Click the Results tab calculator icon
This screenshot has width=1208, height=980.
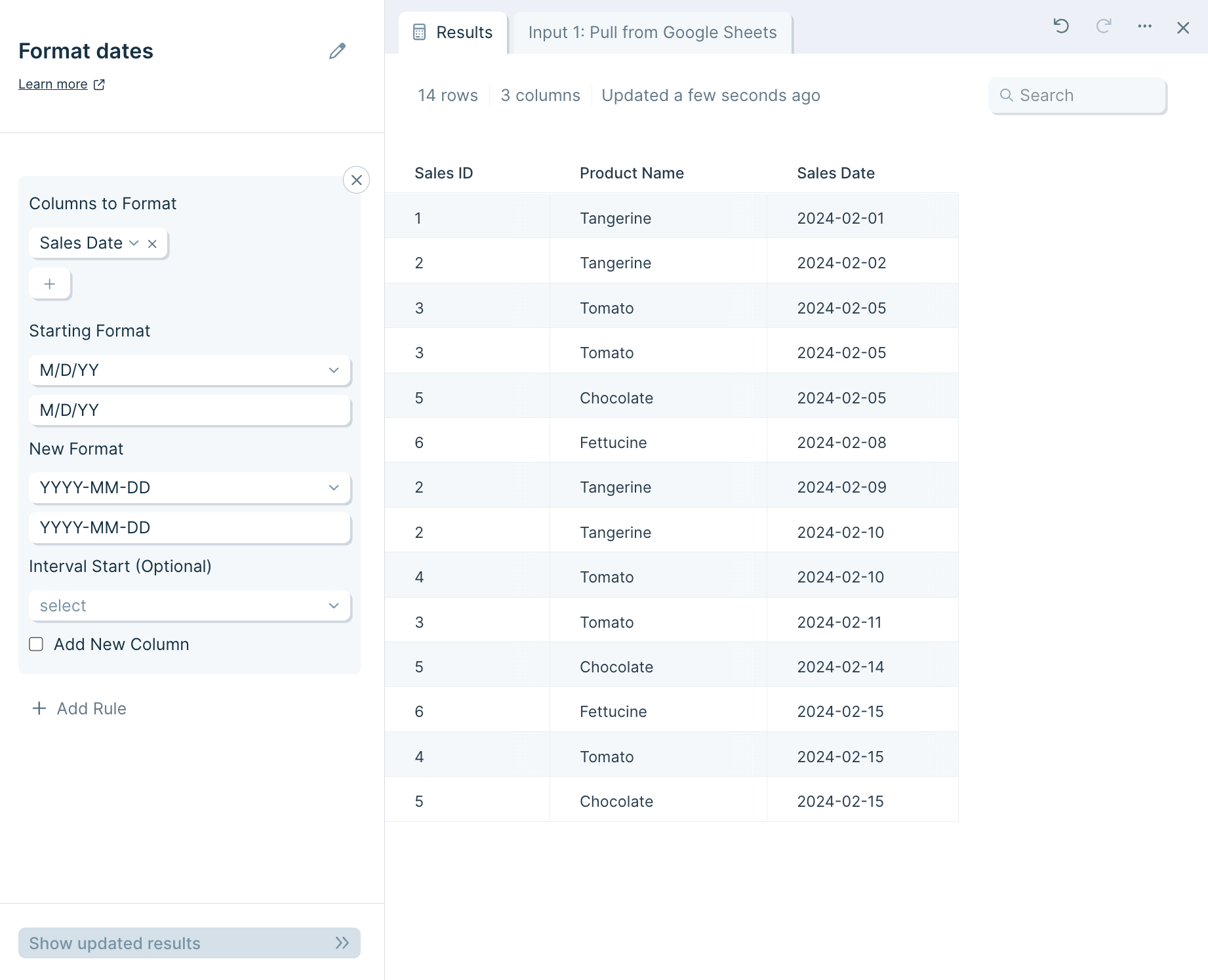point(420,32)
